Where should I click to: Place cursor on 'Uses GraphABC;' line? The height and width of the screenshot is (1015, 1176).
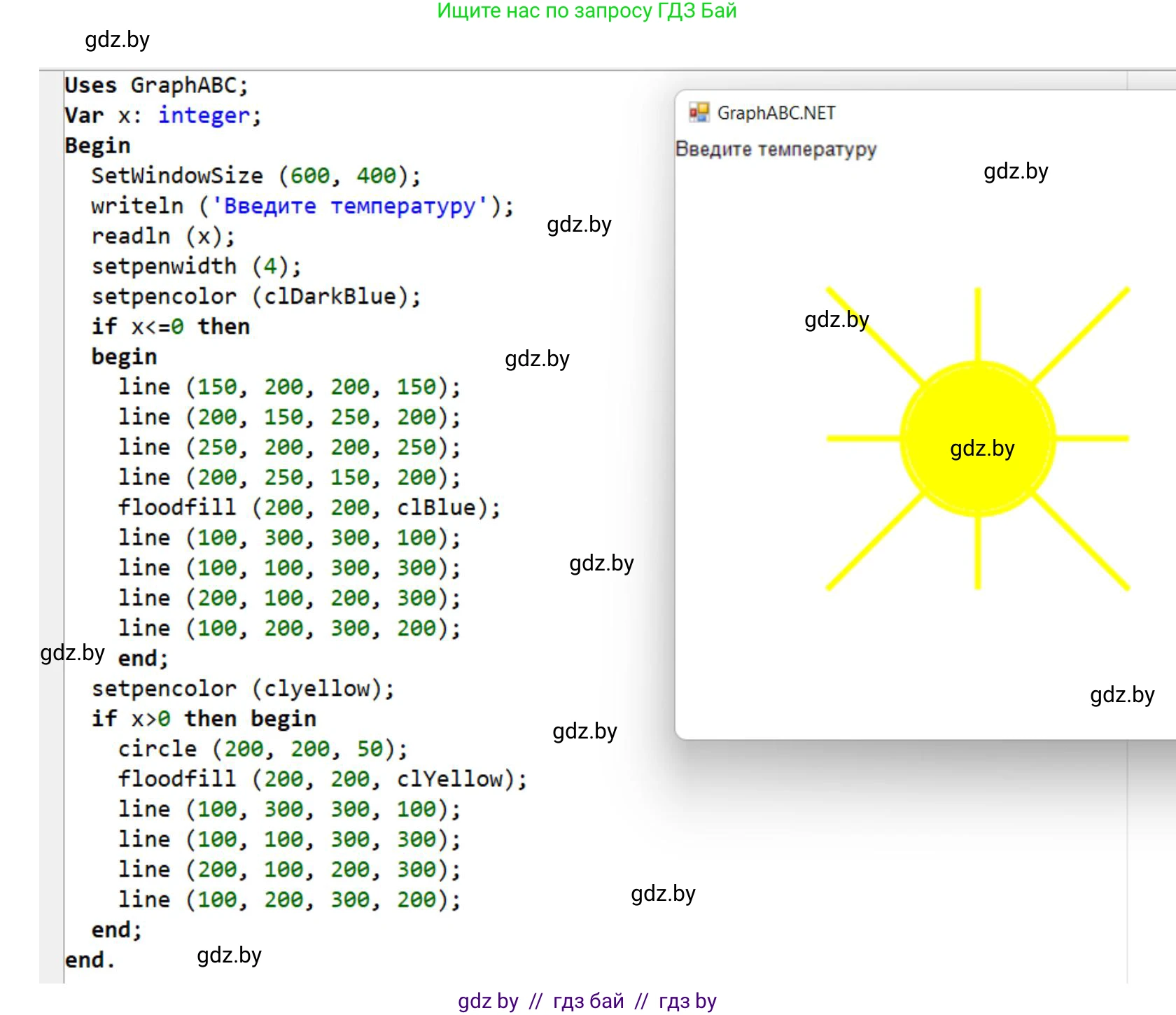pyautogui.click(x=156, y=85)
